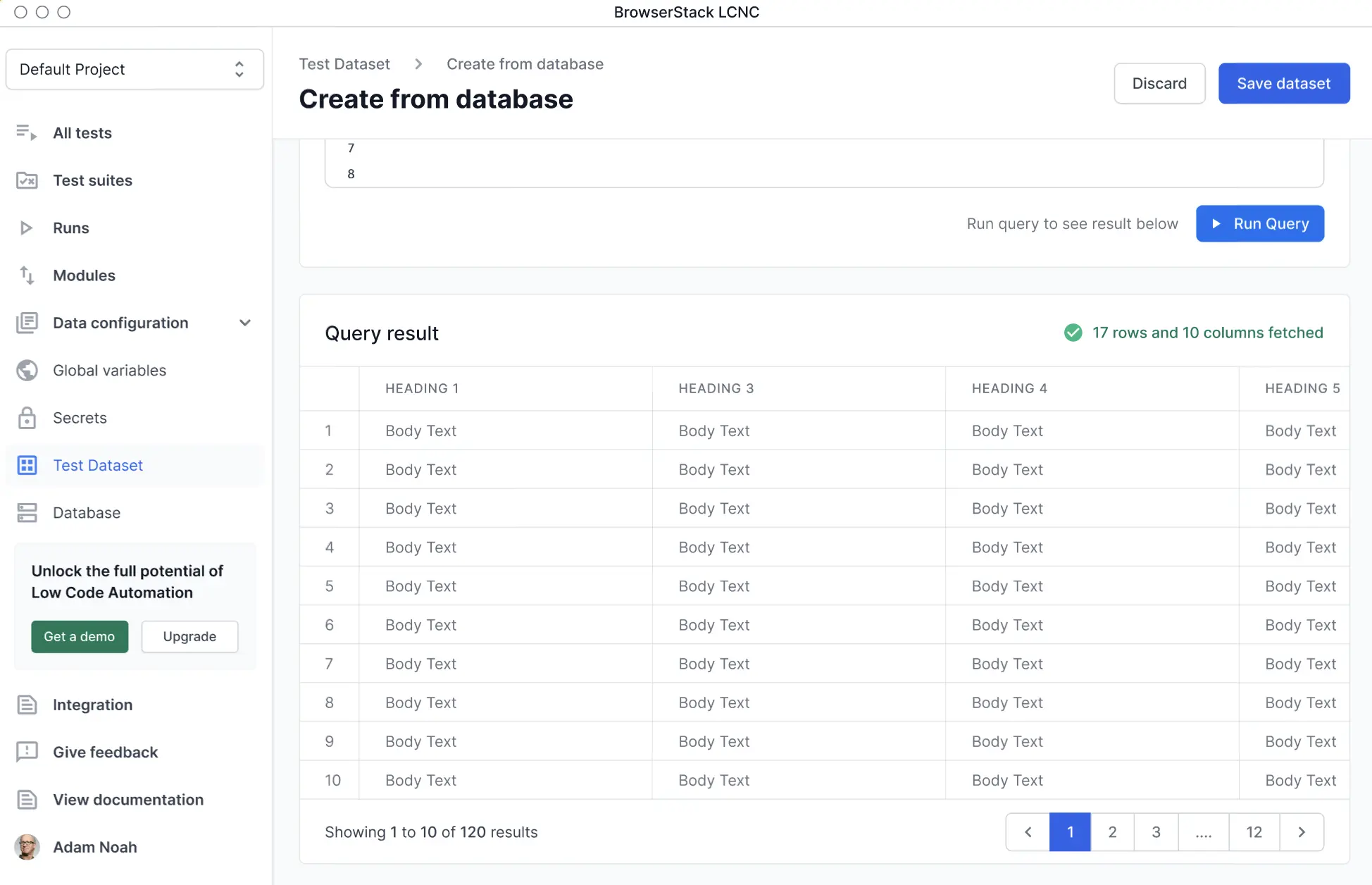Click the Database server icon
Viewport: 1372px width, 885px height.
tap(27, 513)
